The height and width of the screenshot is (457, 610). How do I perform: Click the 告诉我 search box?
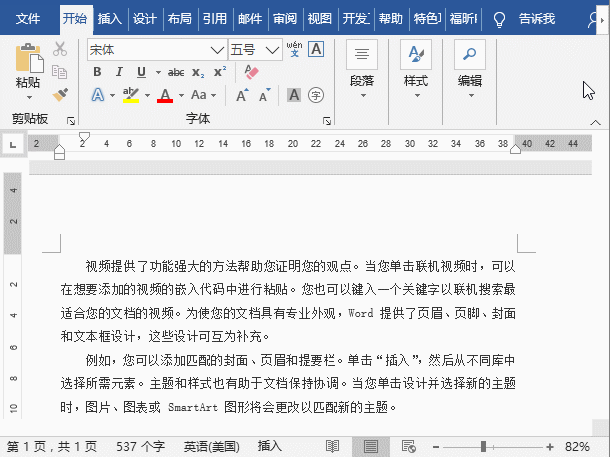pos(536,18)
